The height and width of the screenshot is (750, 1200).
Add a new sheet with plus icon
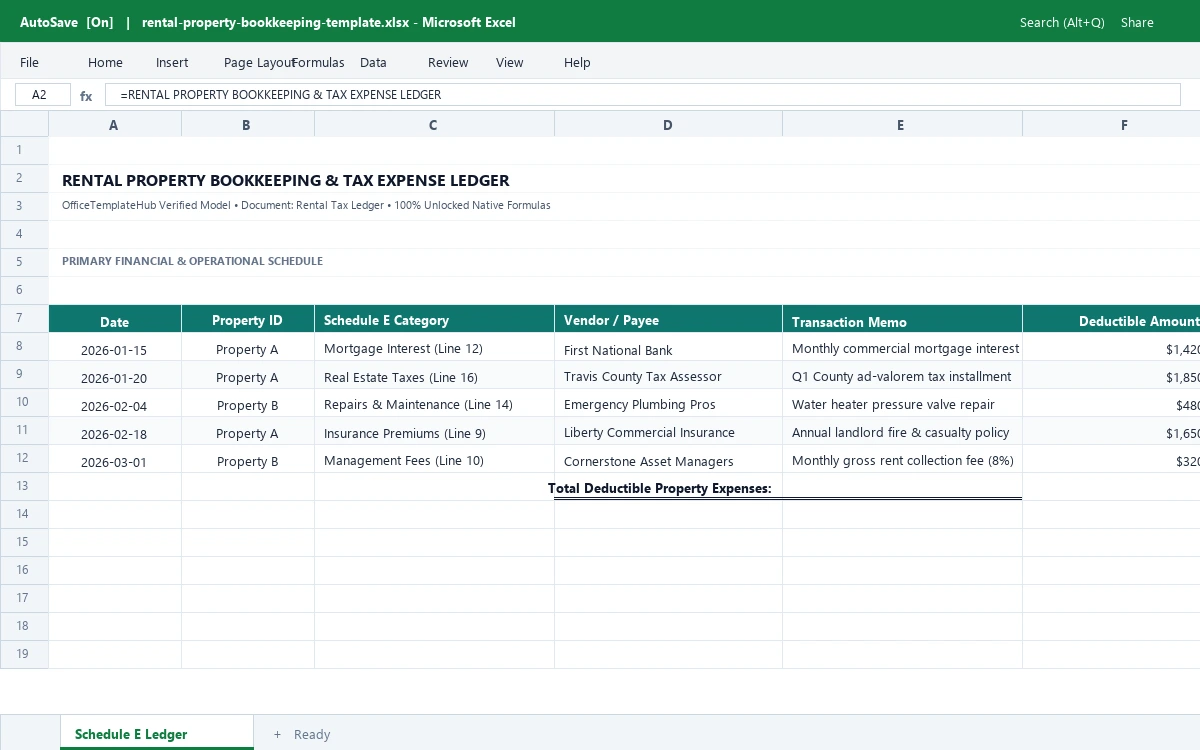277,734
